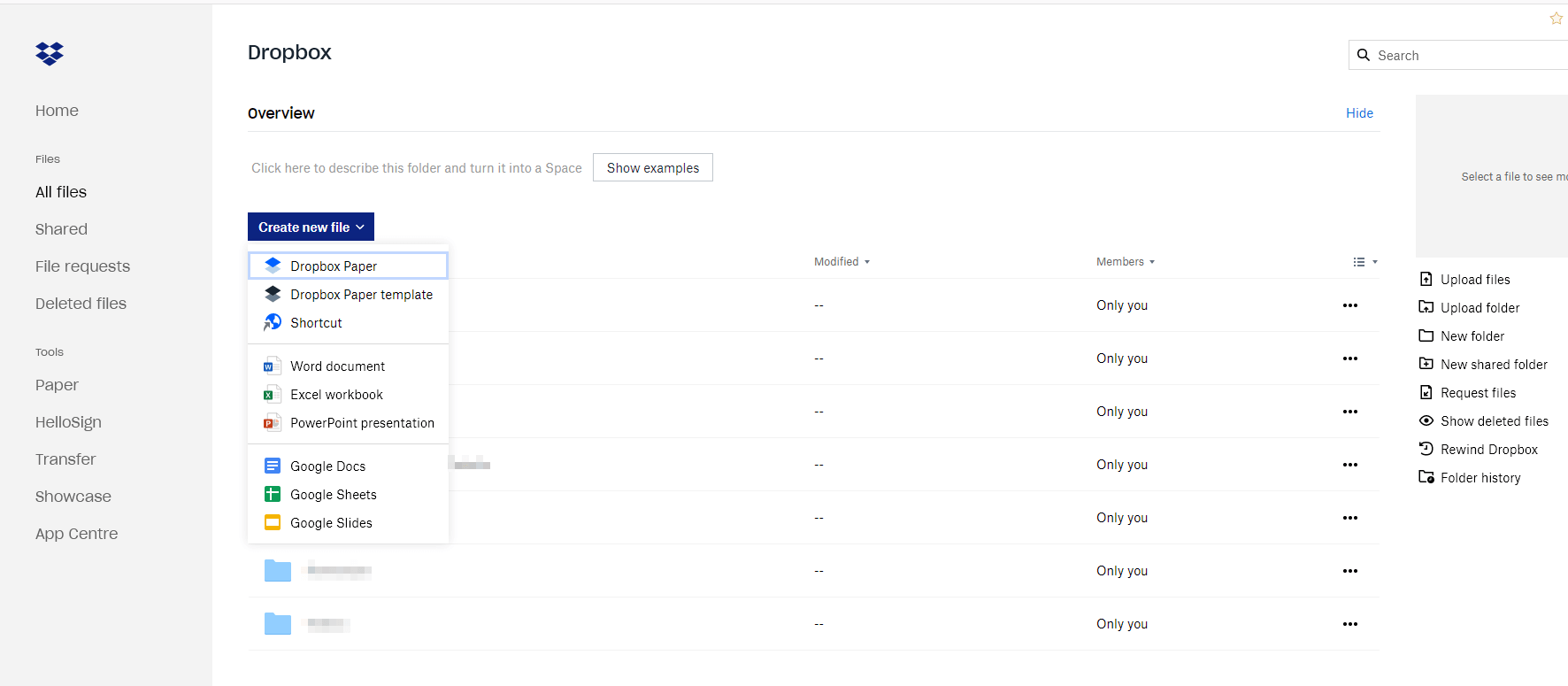Open All files in sidebar
This screenshot has width=1568, height=686.
pyautogui.click(x=61, y=192)
